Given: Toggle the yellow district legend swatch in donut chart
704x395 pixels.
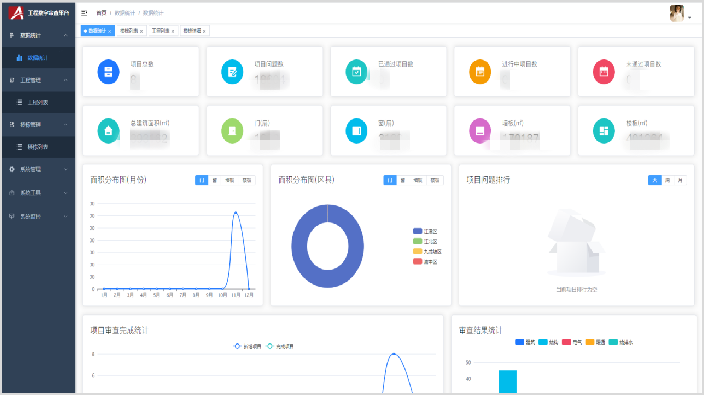Looking at the screenshot, I should pyautogui.click(x=418, y=251).
